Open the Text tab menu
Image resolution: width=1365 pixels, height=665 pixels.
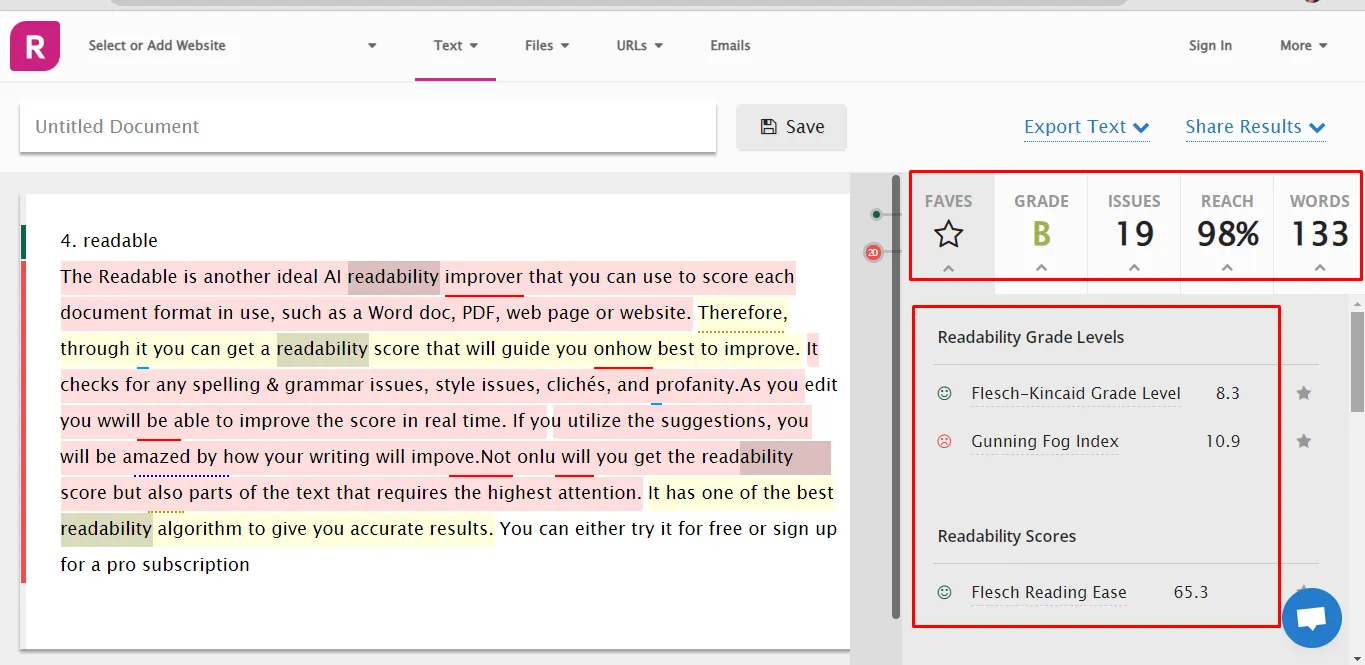pos(455,45)
